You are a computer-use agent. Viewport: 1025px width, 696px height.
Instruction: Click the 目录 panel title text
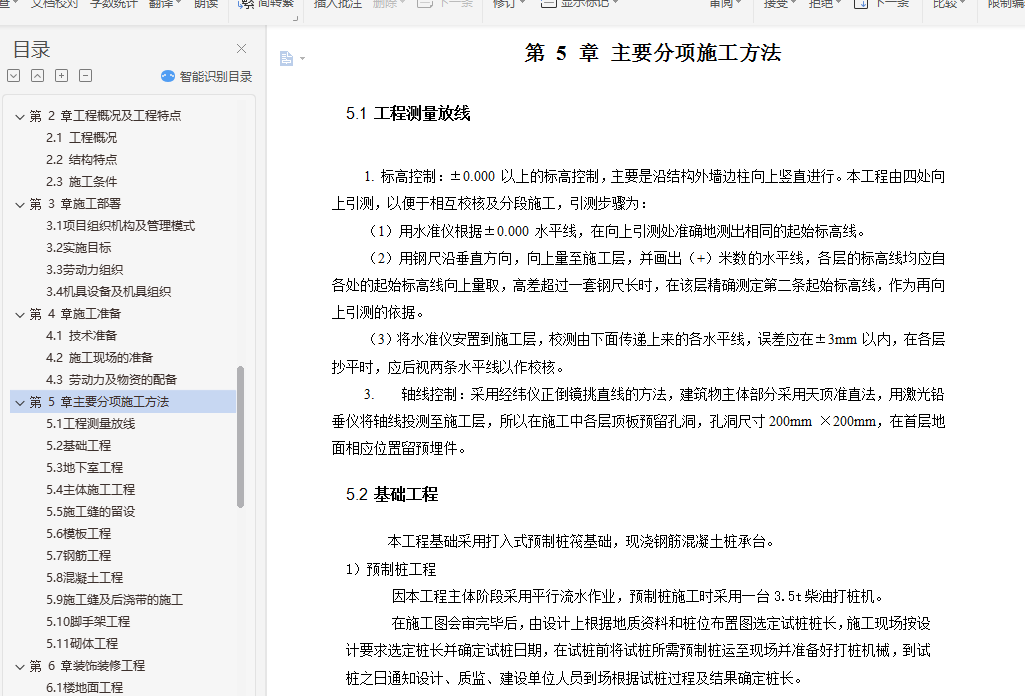31,50
